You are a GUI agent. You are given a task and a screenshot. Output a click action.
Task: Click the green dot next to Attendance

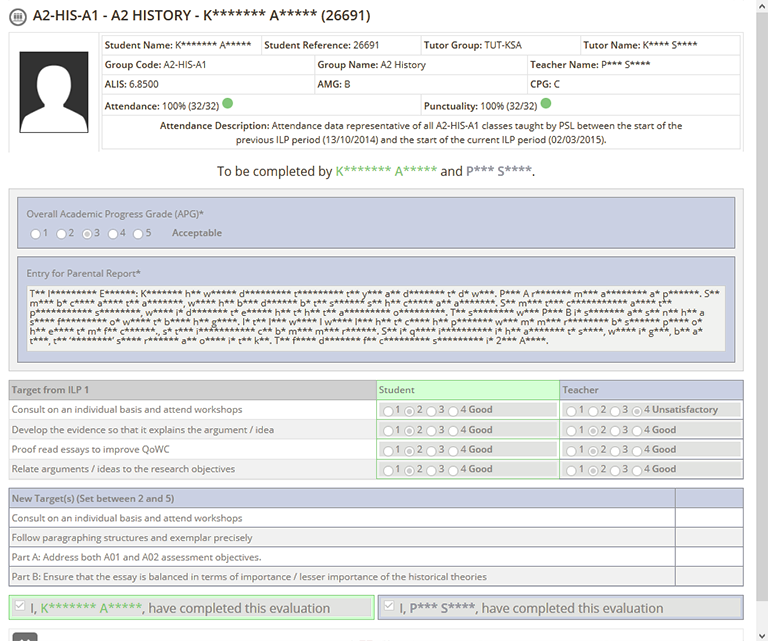point(228,103)
